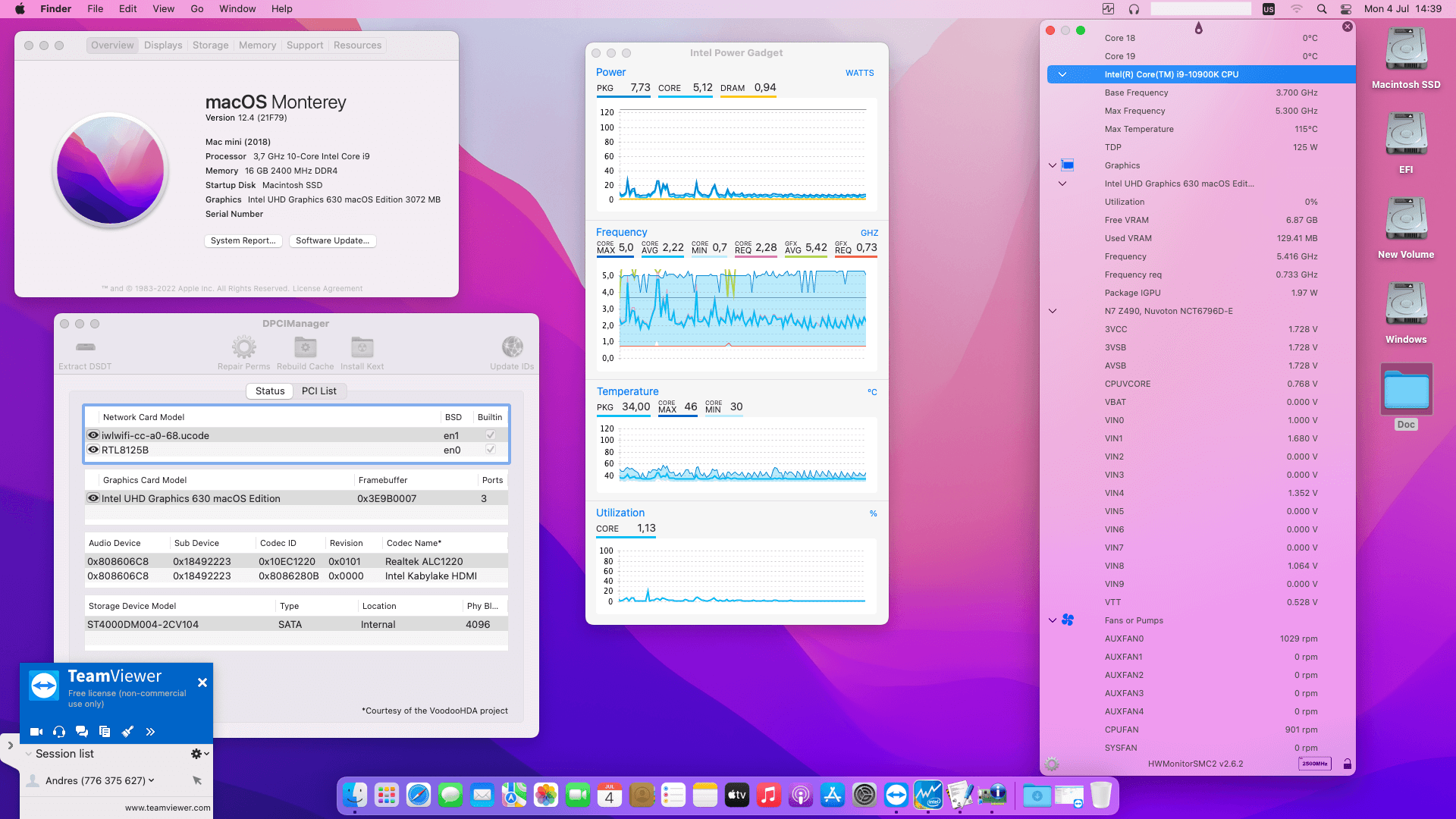Collapse TeamViewer panel side arrow
Viewport: 1456px width, 819px height.
(x=10, y=745)
